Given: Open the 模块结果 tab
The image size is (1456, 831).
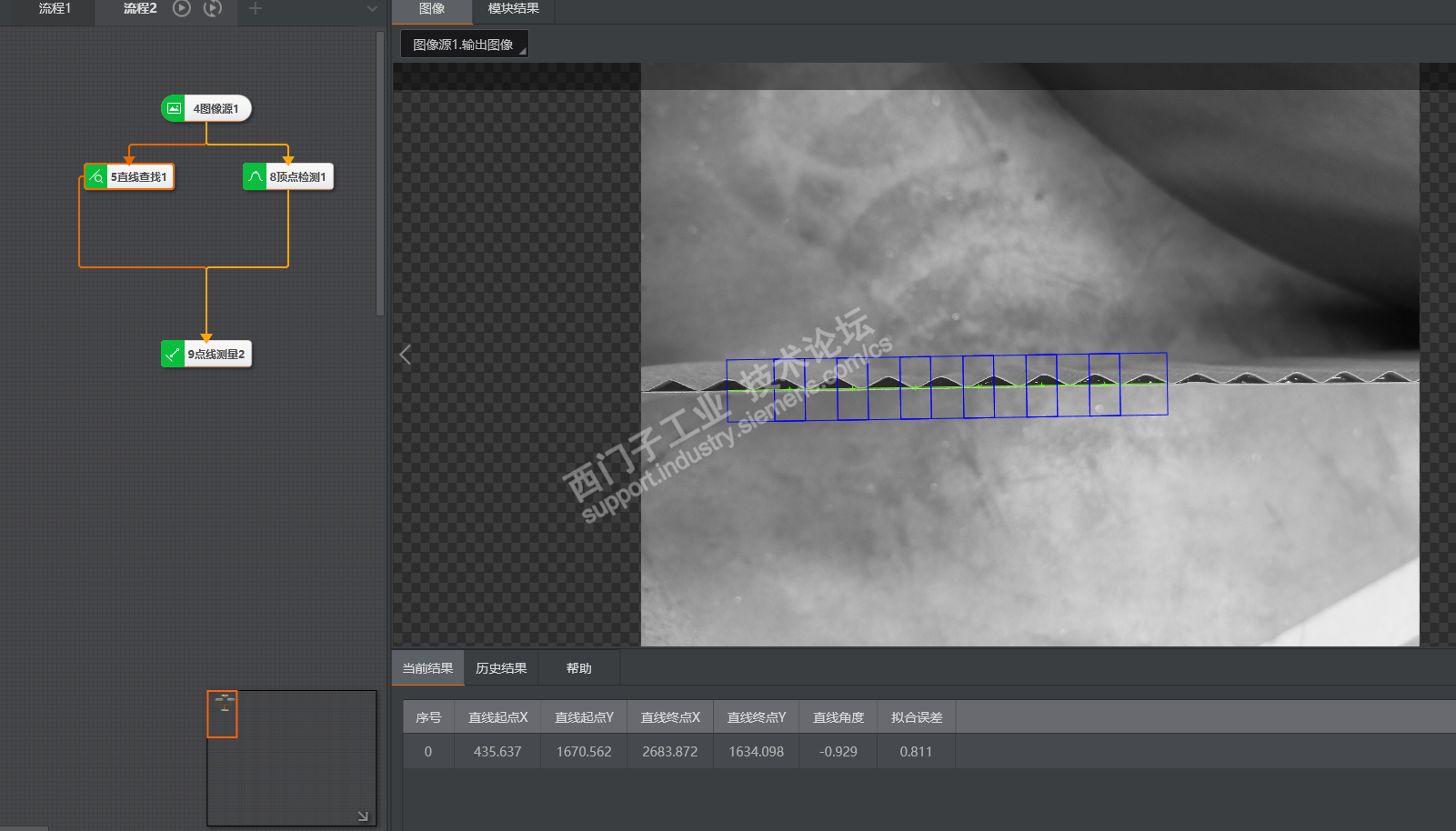Looking at the screenshot, I should coord(513,9).
